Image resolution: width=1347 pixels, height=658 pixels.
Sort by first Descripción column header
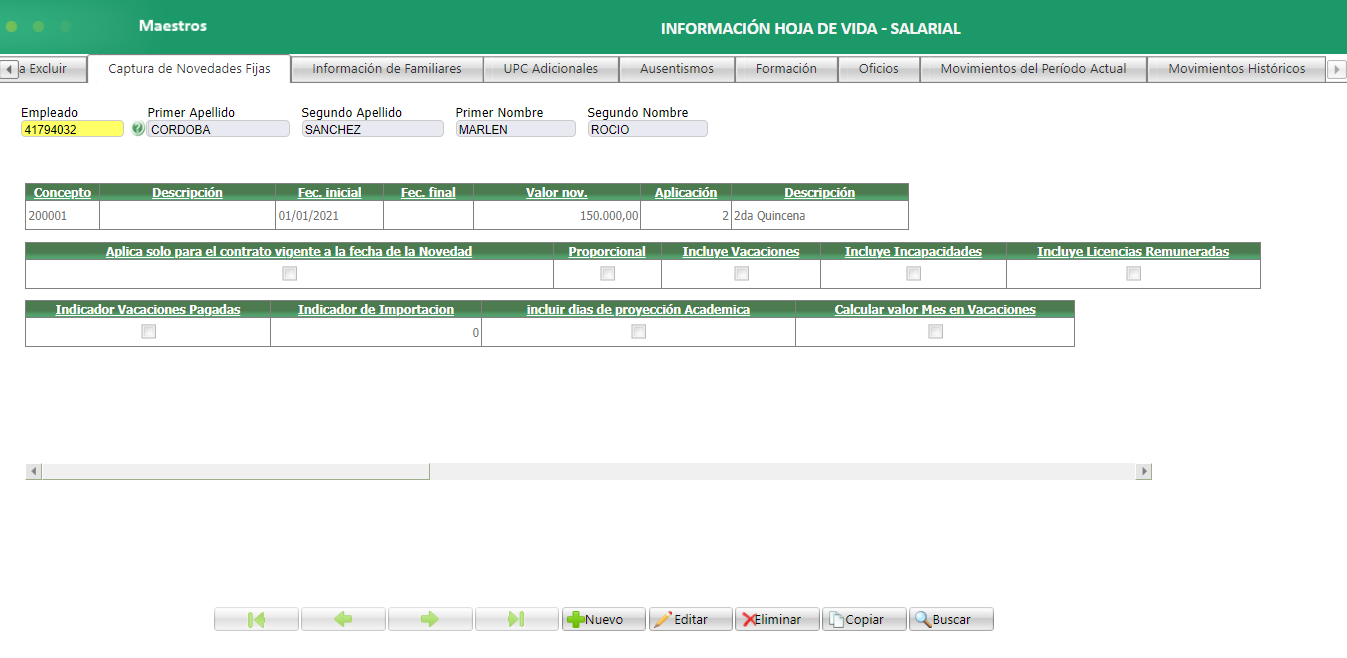click(187, 192)
